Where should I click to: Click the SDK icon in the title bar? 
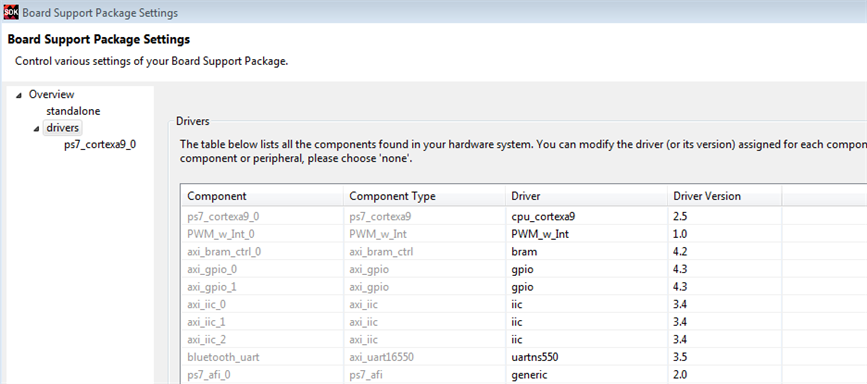[11, 12]
